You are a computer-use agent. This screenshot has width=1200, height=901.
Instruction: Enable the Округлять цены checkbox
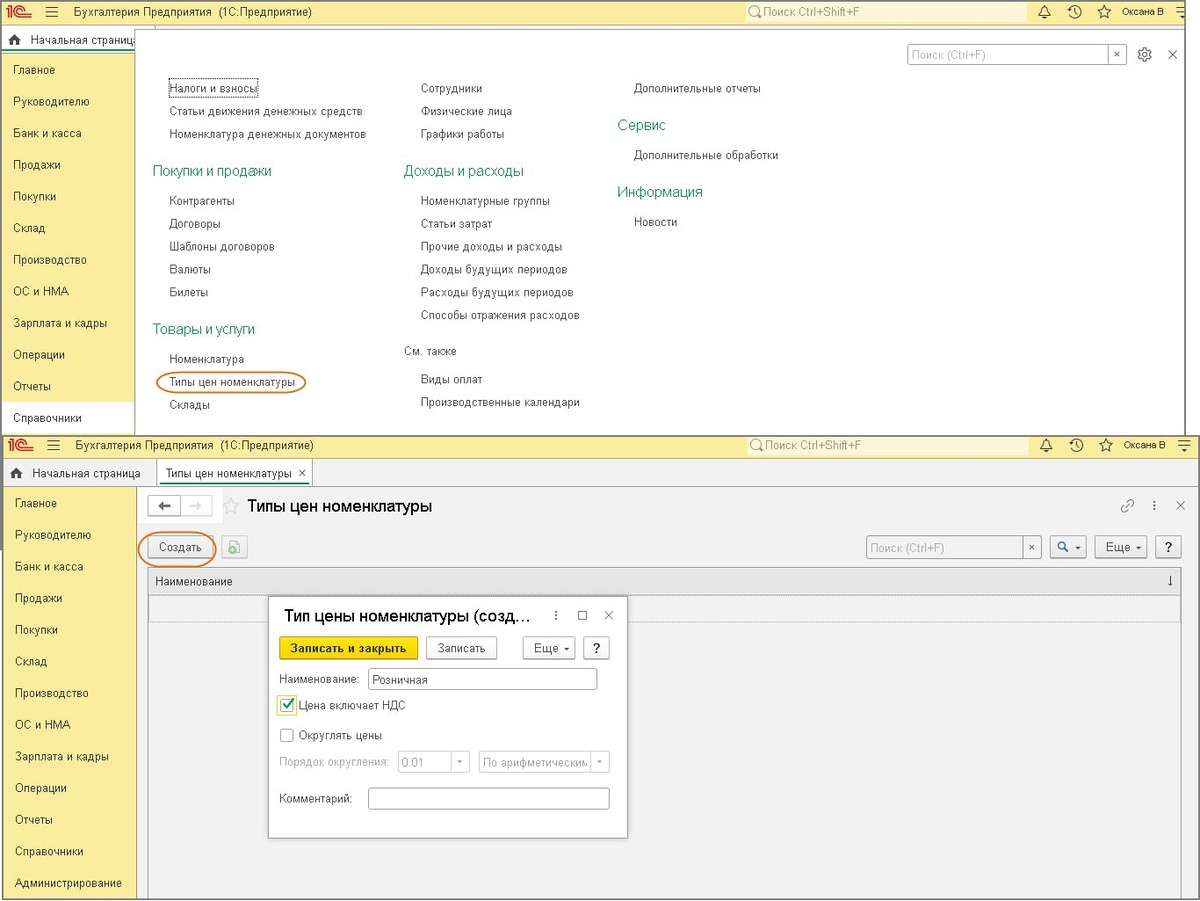pyautogui.click(x=287, y=735)
